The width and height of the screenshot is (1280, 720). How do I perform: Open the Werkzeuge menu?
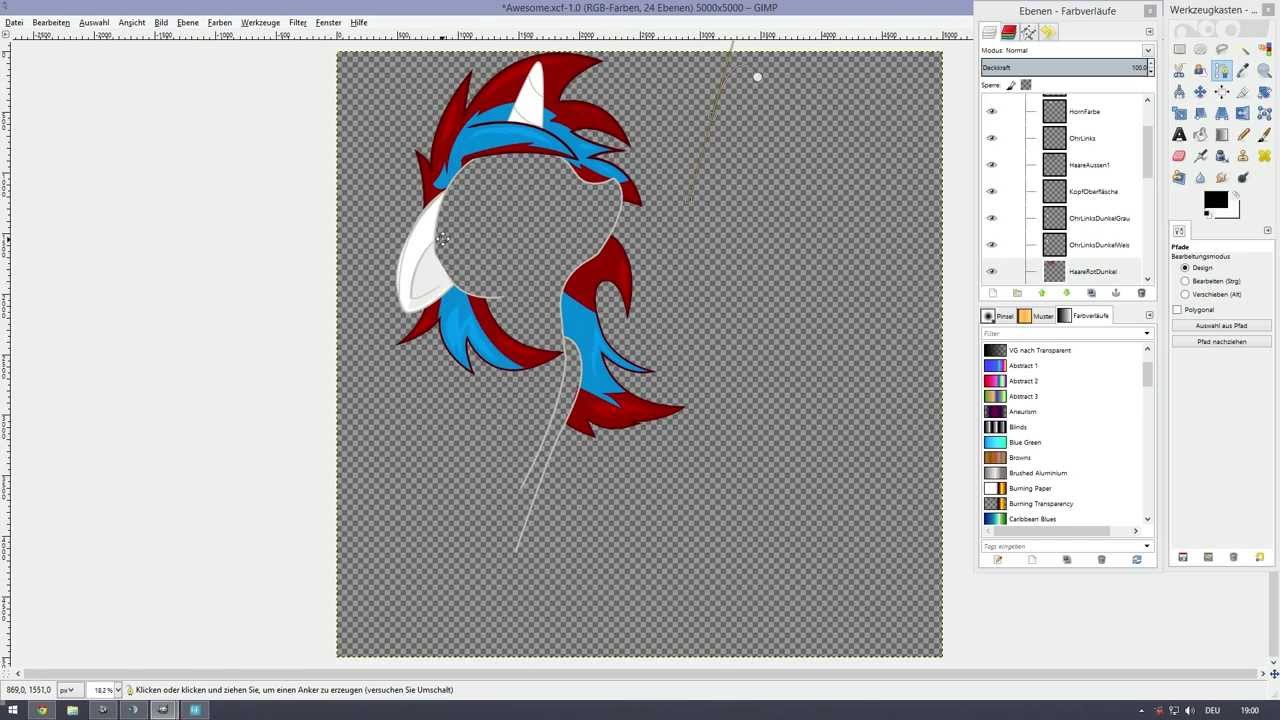click(x=260, y=22)
